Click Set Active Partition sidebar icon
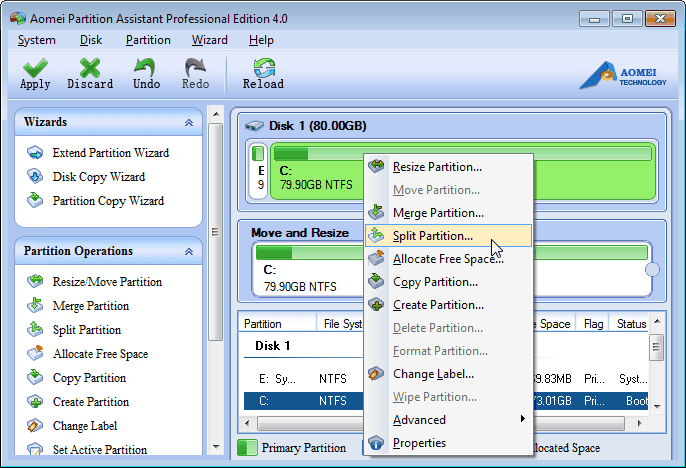This screenshot has width=686, height=468. click(x=35, y=449)
